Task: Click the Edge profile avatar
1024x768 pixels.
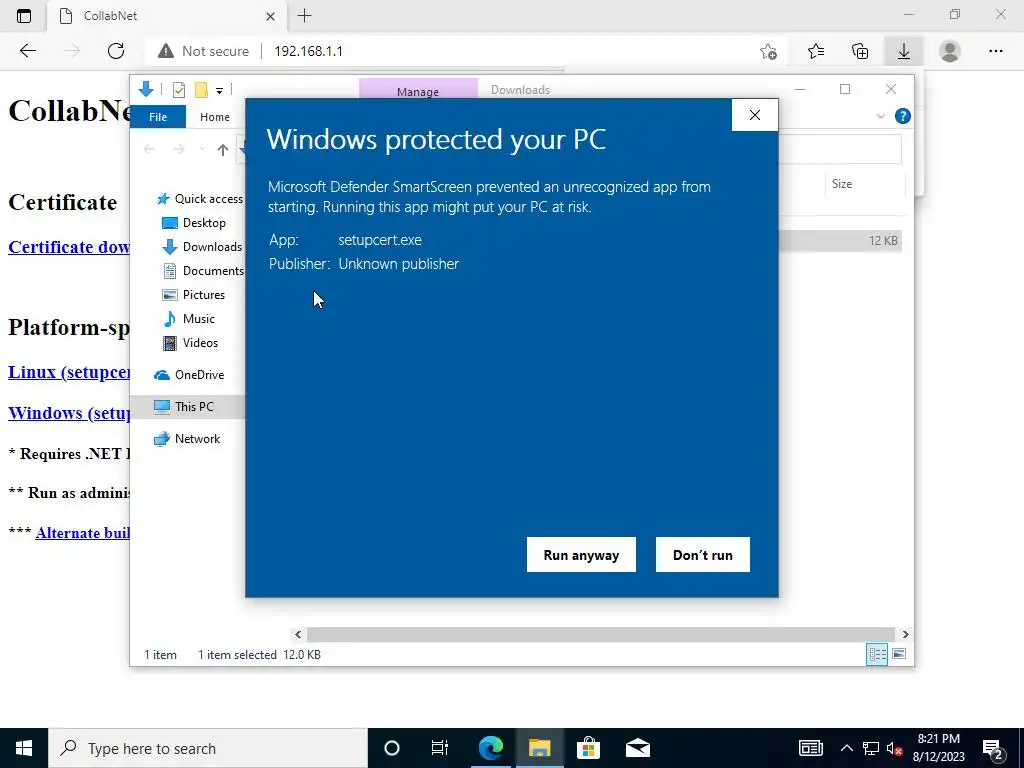Action: [x=950, y=51]
